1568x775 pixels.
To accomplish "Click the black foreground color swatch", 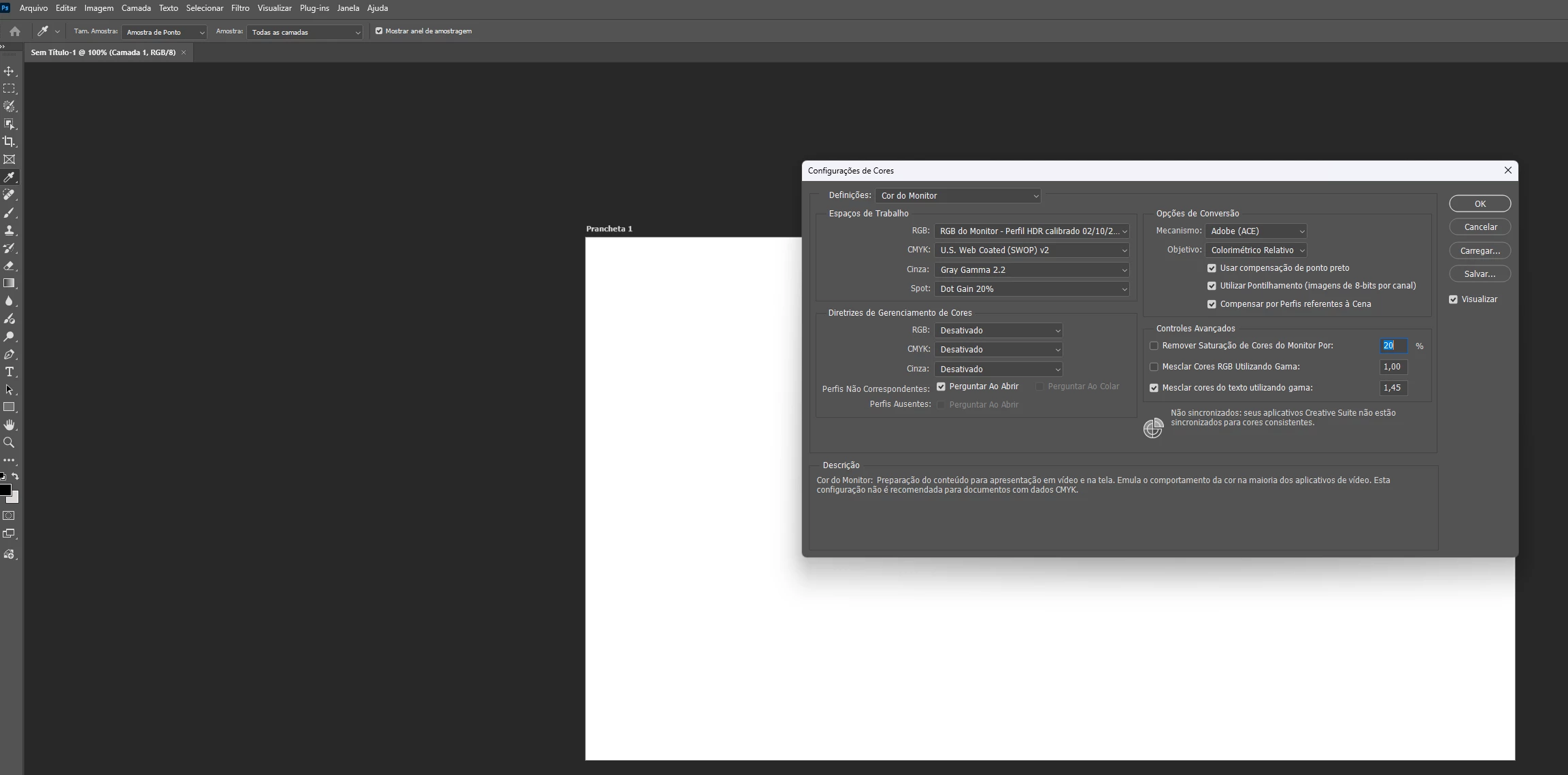I will tap(5, 490).
